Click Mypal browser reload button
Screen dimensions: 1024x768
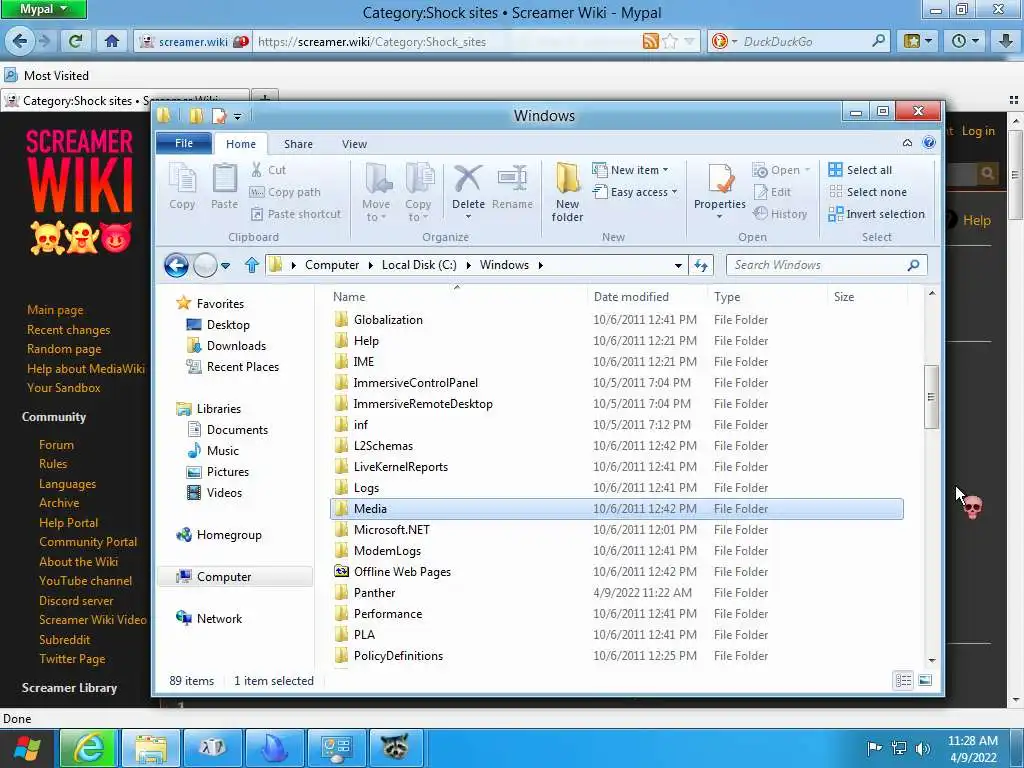pyautogui.click(x=75, y=42)
